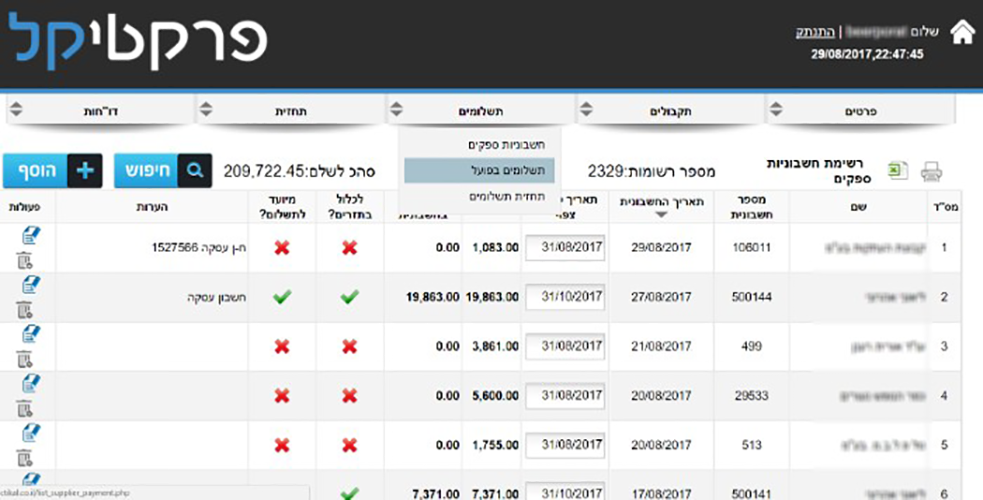Viewport: 983px width, 500px height.
Task: Click amount 5,600.00 cell
Action: click(492, 395)
